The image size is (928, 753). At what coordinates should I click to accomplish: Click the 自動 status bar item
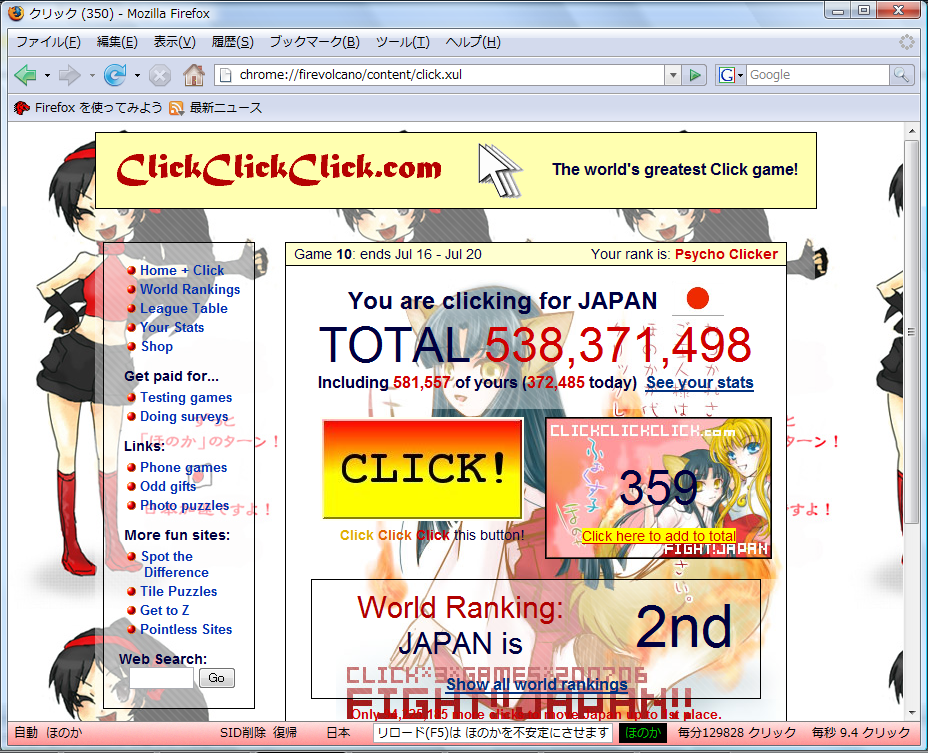(x=26, y=733)
